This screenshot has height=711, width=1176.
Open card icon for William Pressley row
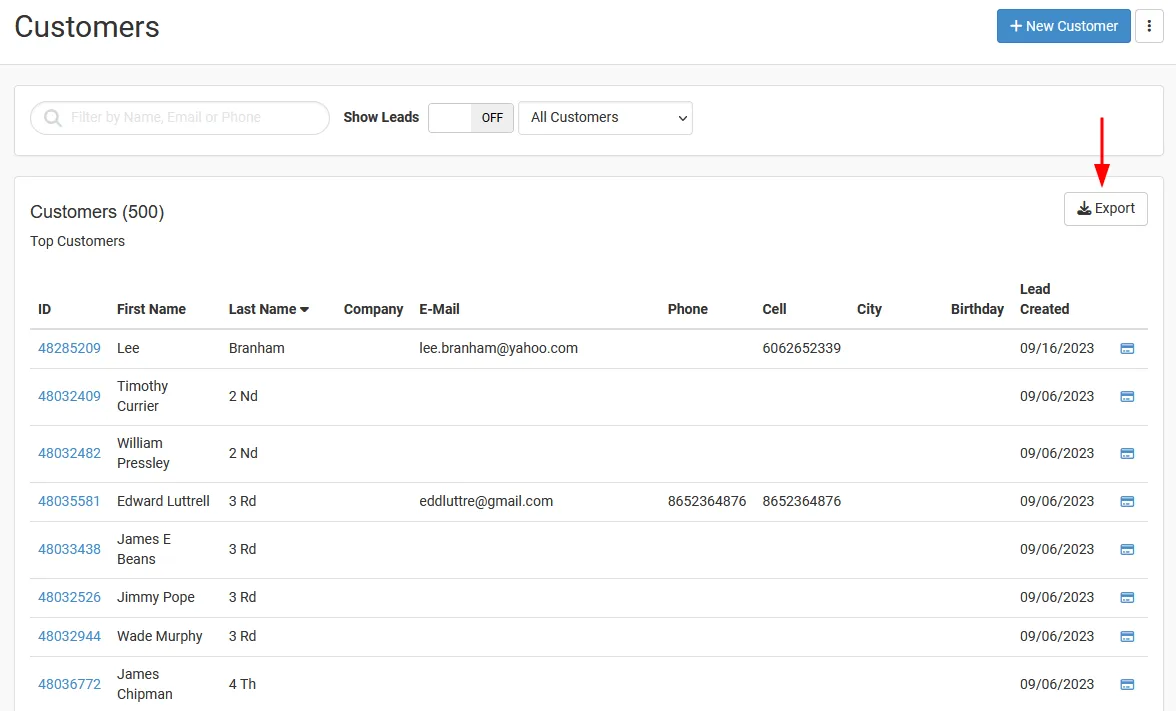click(1126, 454)
